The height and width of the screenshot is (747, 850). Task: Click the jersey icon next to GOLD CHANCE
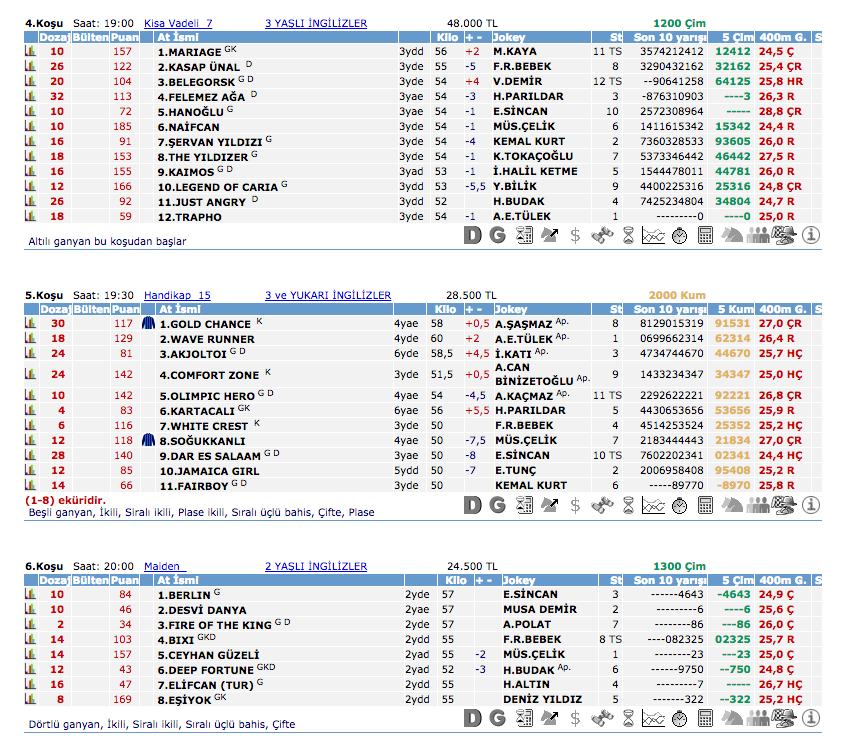(149, 324)
